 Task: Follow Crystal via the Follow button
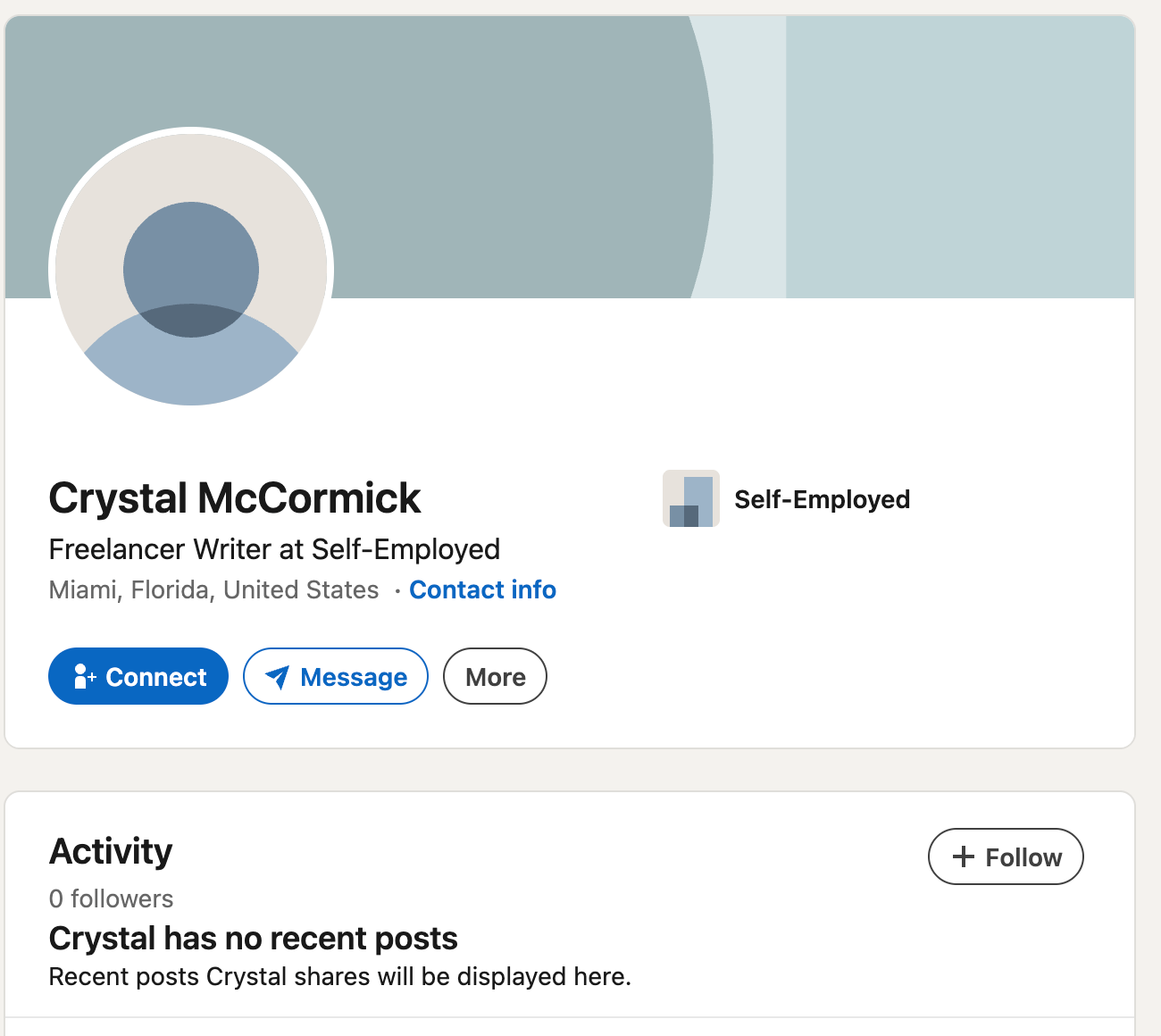[x=1006, y=856]
